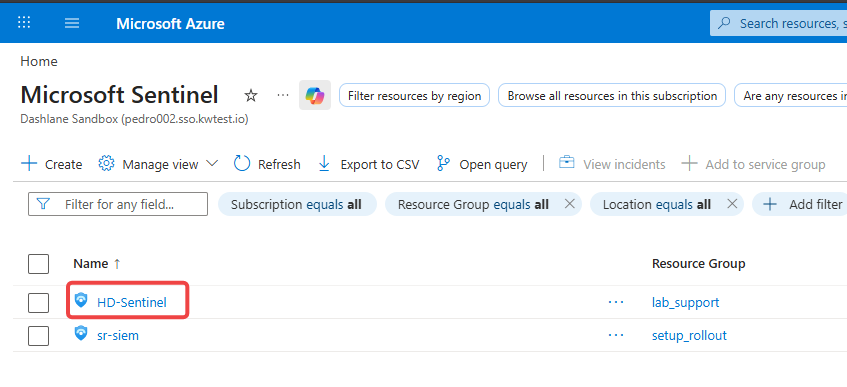Click the search resources field
The height and width of the screenshot is (387, 847).
(x=778, y=23)
